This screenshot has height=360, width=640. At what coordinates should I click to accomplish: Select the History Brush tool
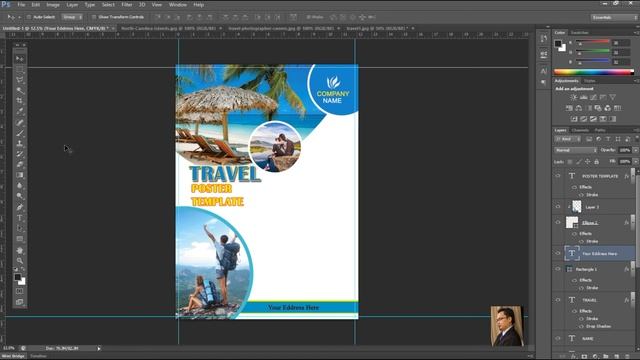coord(20,154)
